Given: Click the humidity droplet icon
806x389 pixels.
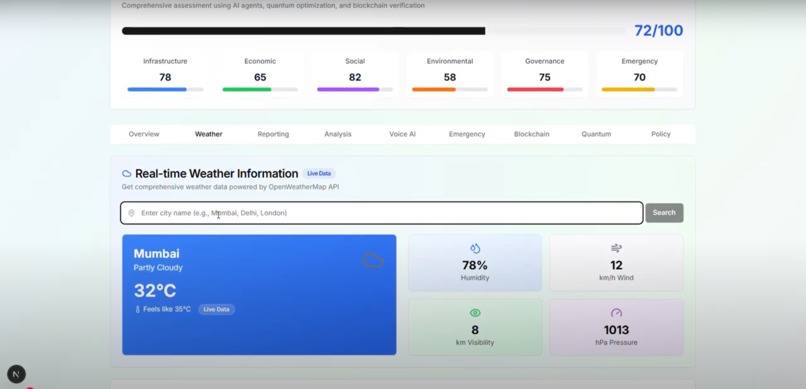Looking at the screenshot, I should coord(475,249).
